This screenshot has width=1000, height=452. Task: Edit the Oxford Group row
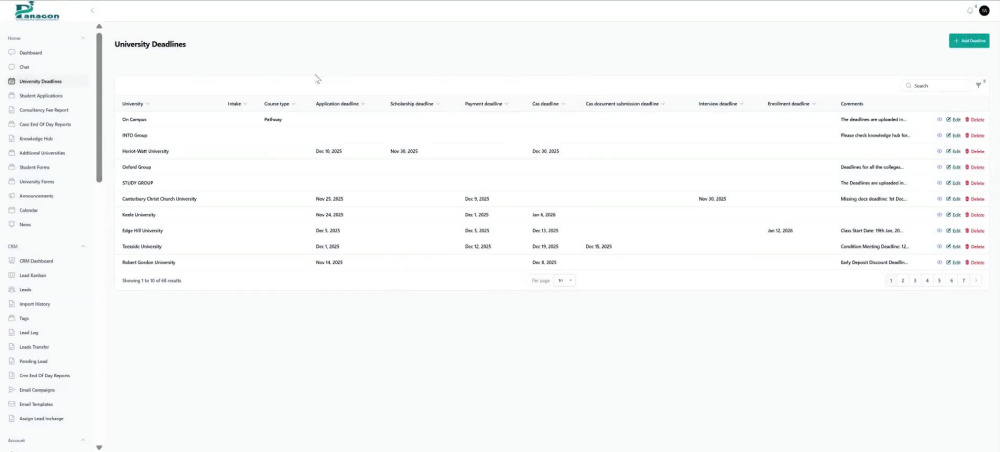click(x=953, y=167)
